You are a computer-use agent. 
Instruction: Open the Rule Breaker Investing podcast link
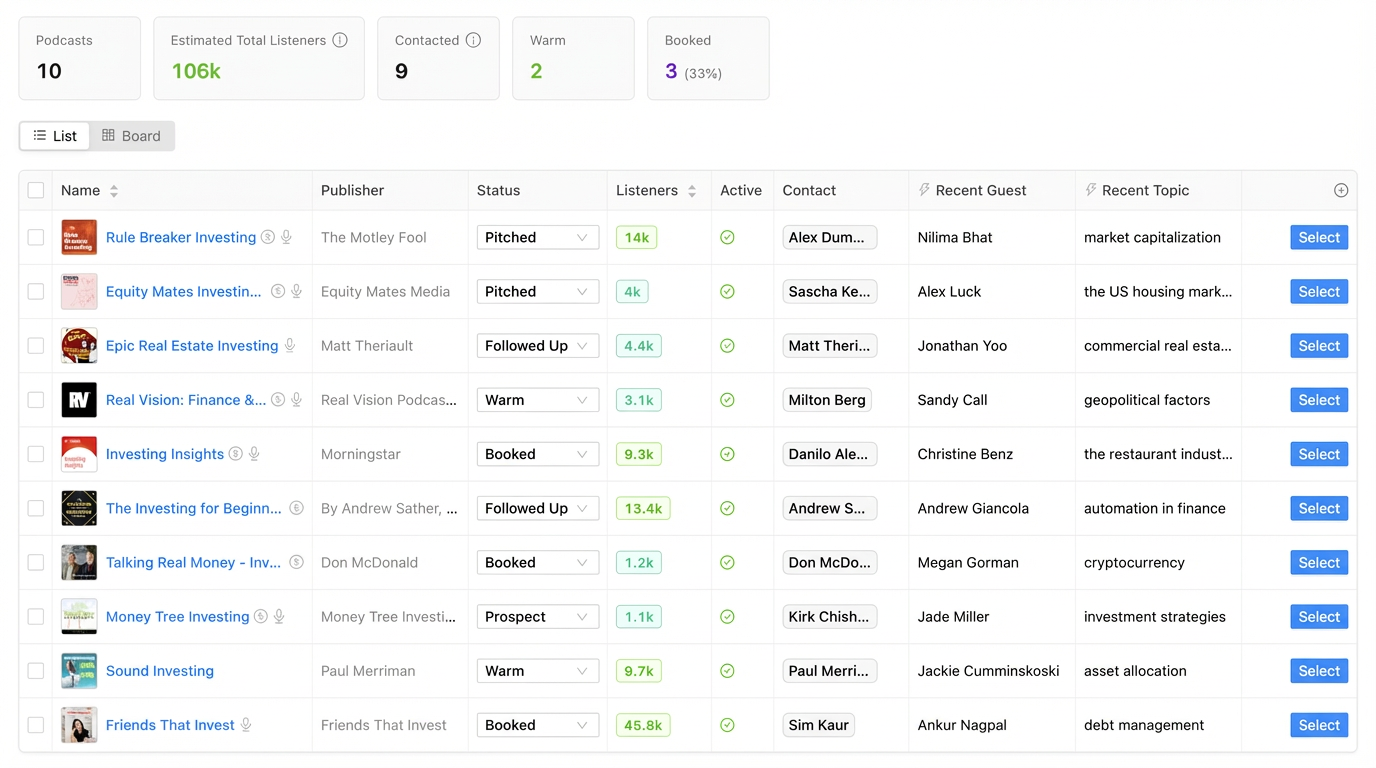[180, 237]
